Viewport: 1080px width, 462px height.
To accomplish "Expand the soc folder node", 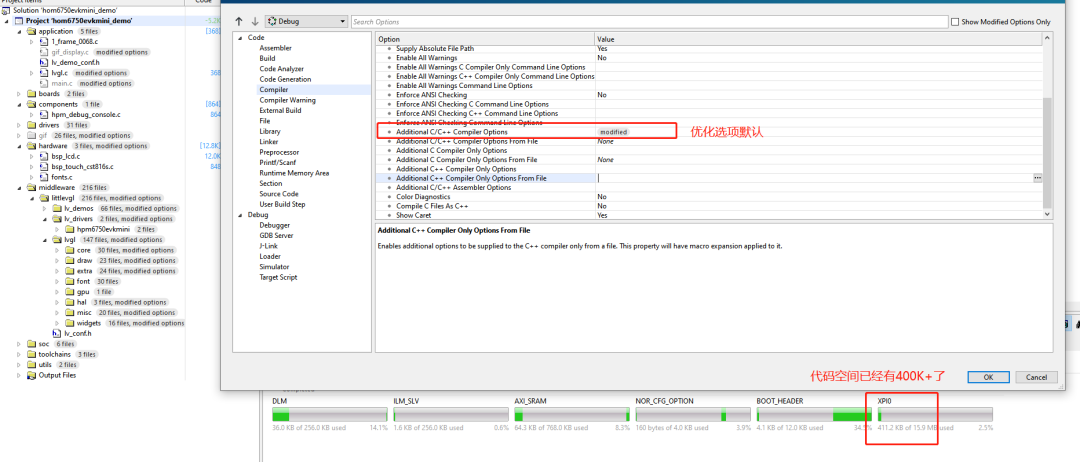I will click(x=19, y=344).
